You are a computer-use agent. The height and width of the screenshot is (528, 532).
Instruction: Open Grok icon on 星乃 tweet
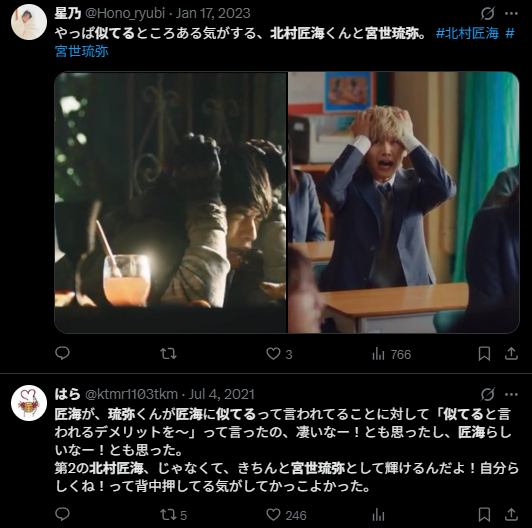pyautogui.click(x=488, y=14)
